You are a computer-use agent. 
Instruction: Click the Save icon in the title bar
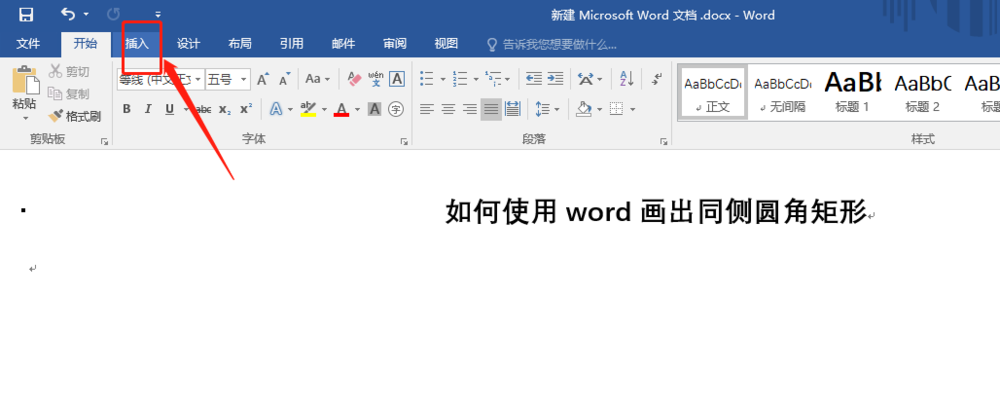[26, 14]
